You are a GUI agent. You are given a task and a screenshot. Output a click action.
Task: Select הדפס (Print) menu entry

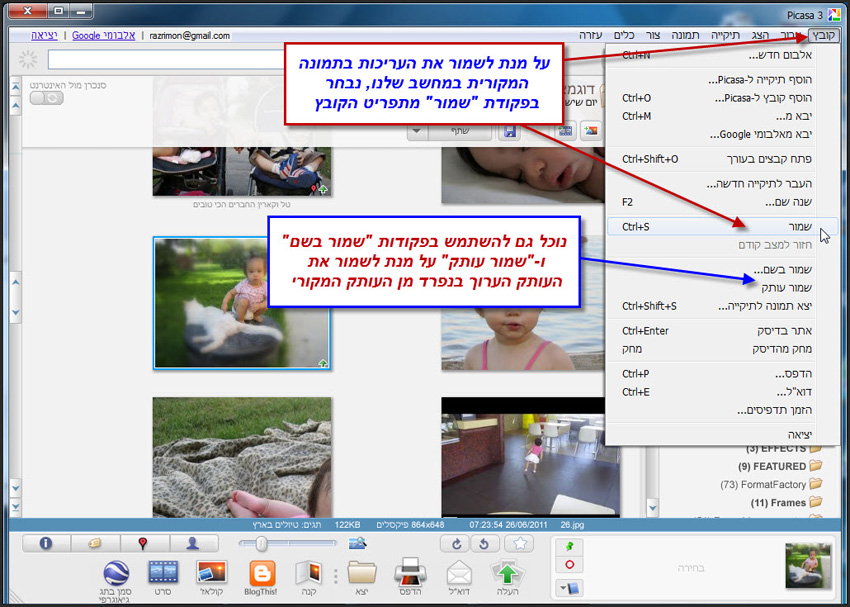pos(723,374)
